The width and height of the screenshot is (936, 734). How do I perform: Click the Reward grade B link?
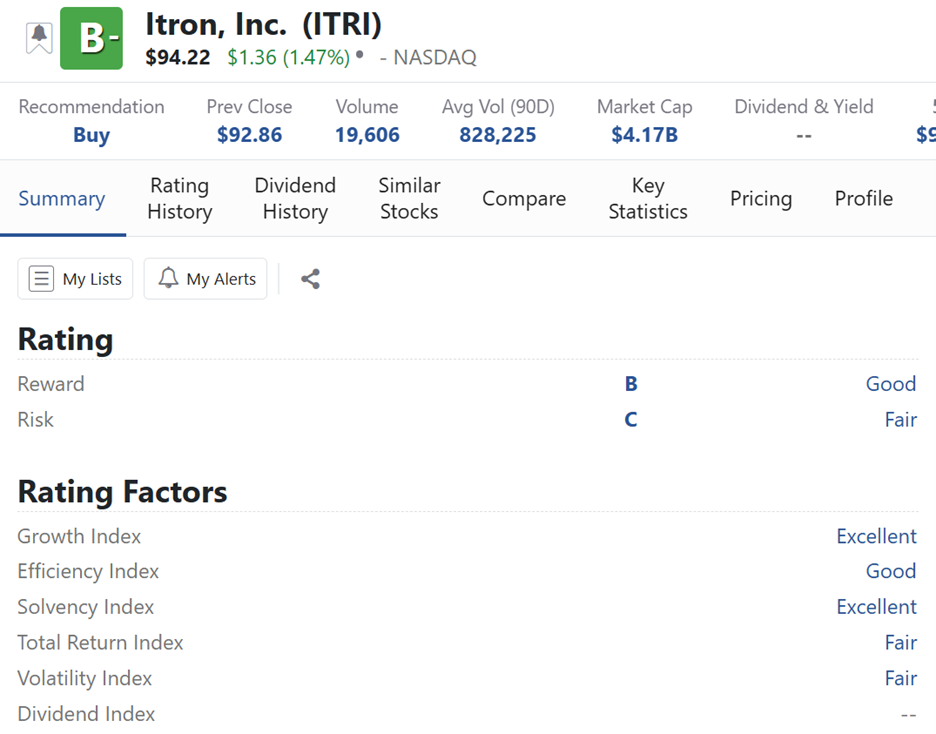coord(631,384)
